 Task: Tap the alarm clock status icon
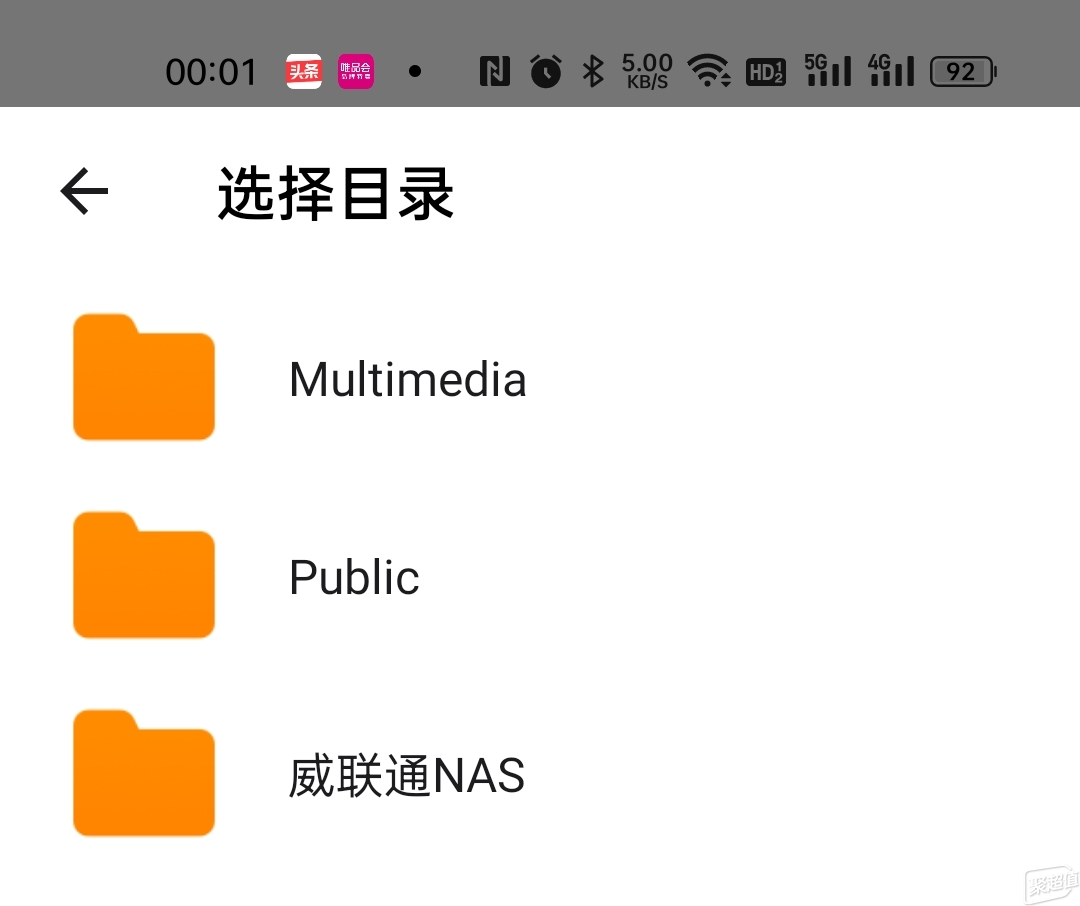pyautogui.click(x=546, y=72)
